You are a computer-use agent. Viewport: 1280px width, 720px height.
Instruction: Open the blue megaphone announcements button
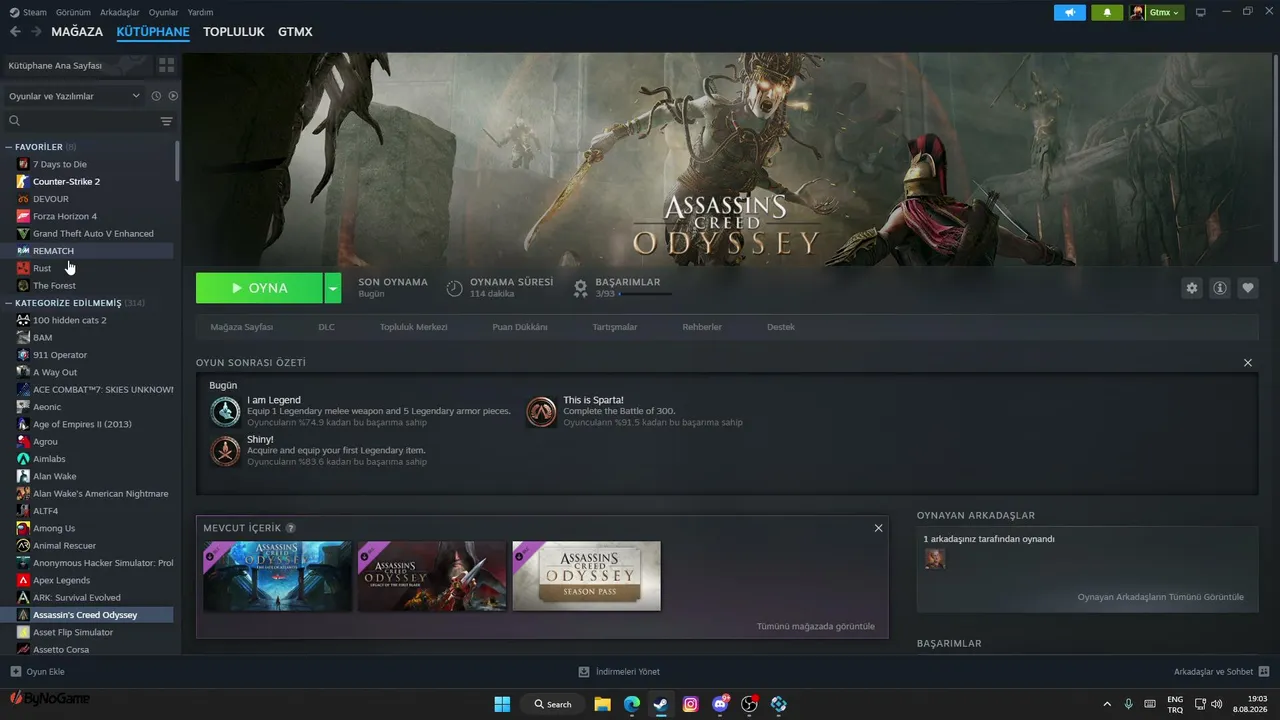pyautogui.click(x=1070, y=13)
